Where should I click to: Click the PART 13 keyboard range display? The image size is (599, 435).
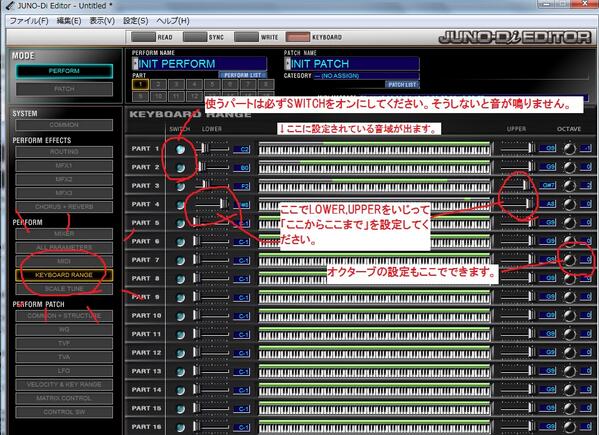(374, 372)
